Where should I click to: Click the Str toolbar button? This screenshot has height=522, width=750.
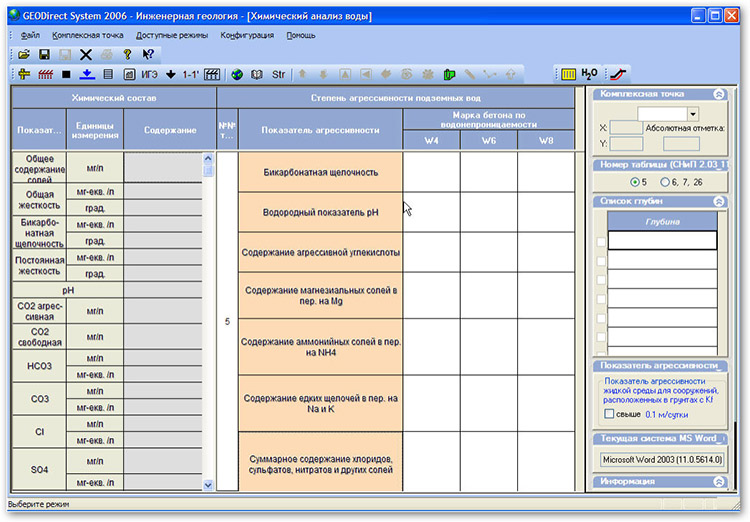(x=278, y=74)
